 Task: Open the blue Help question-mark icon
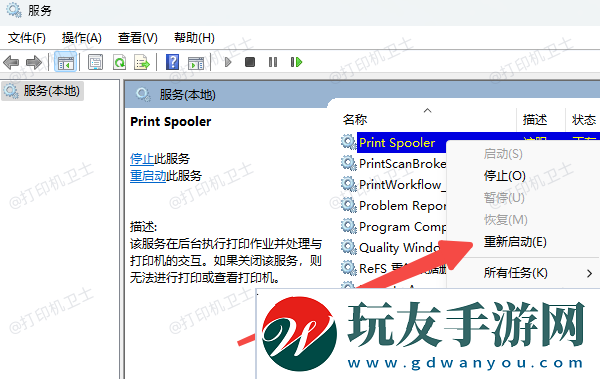(x=173, y=62)
